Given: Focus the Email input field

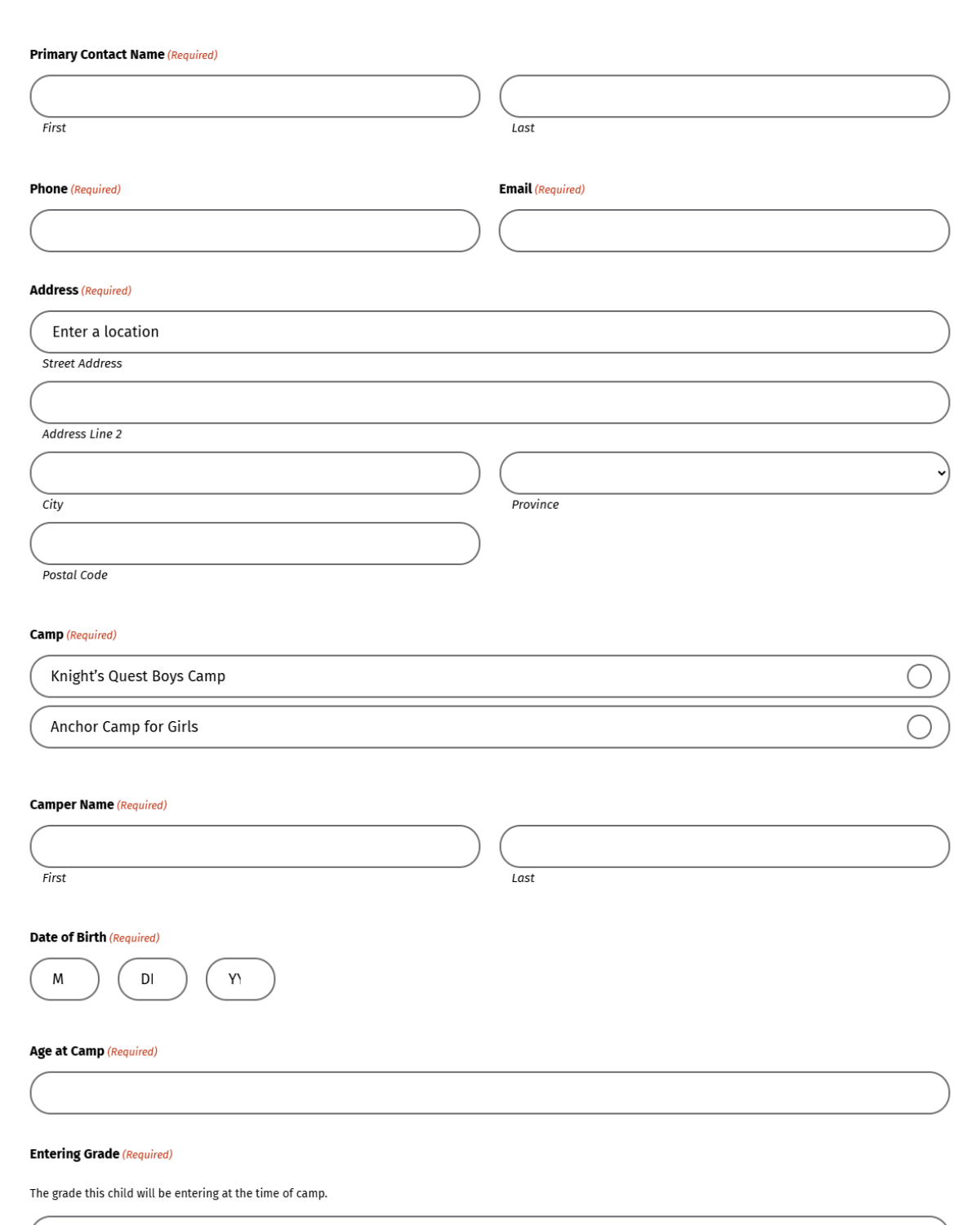Looking at the screenshot, I should (x=724, y=230).
